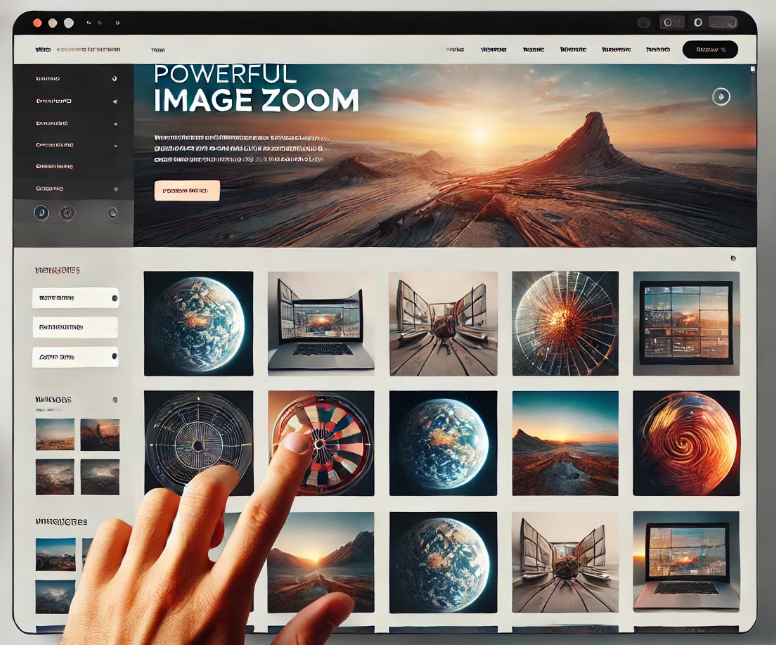This screenshot has height=645, width=776.
Task: Click the small 'Tmm' text in the navigation bar
Action: pyautogui.click(x=158, y=50)
